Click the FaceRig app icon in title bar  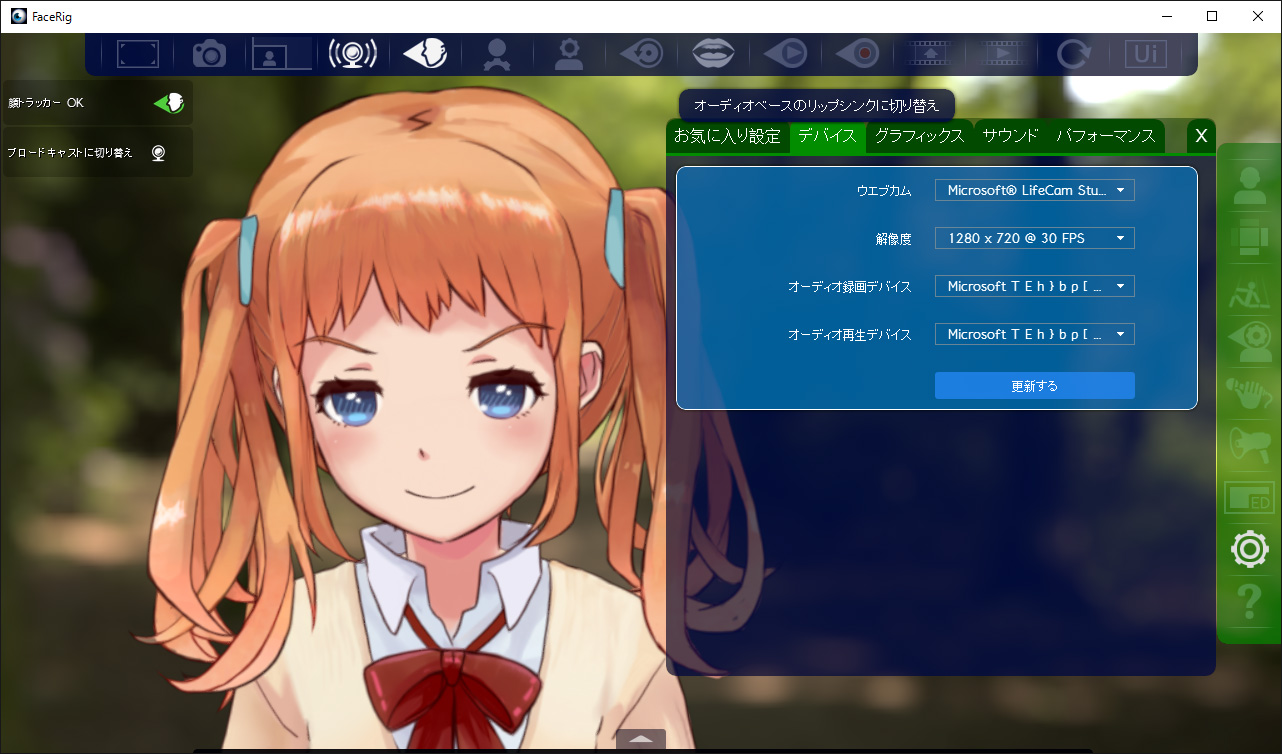click(17, 16)
